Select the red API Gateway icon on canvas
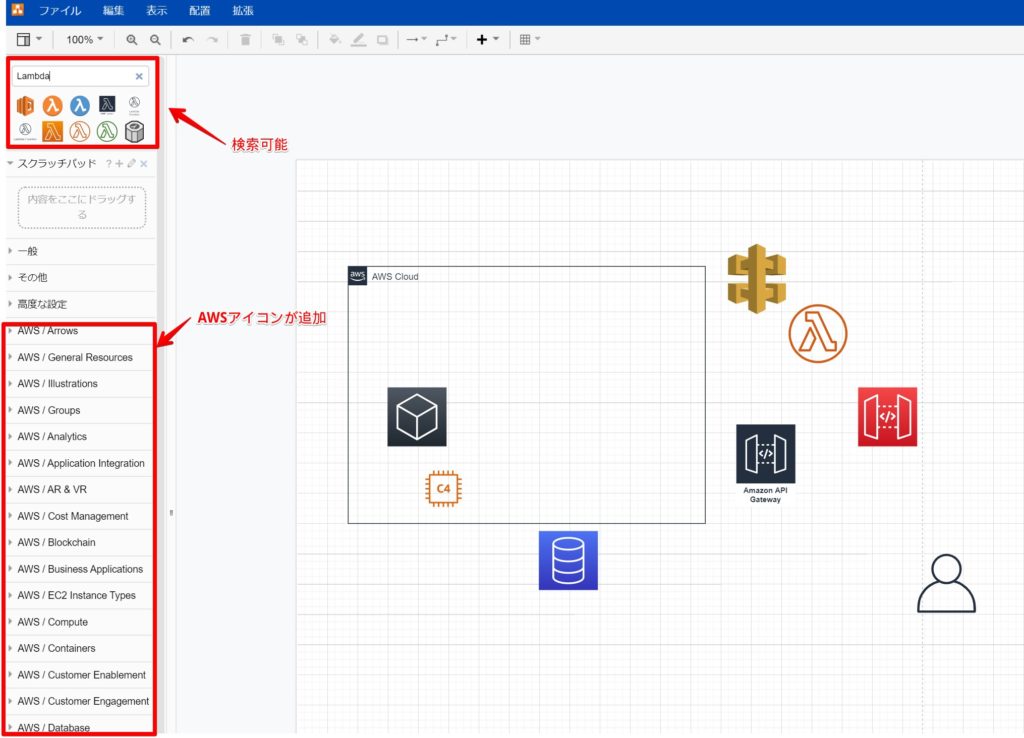 888,417
